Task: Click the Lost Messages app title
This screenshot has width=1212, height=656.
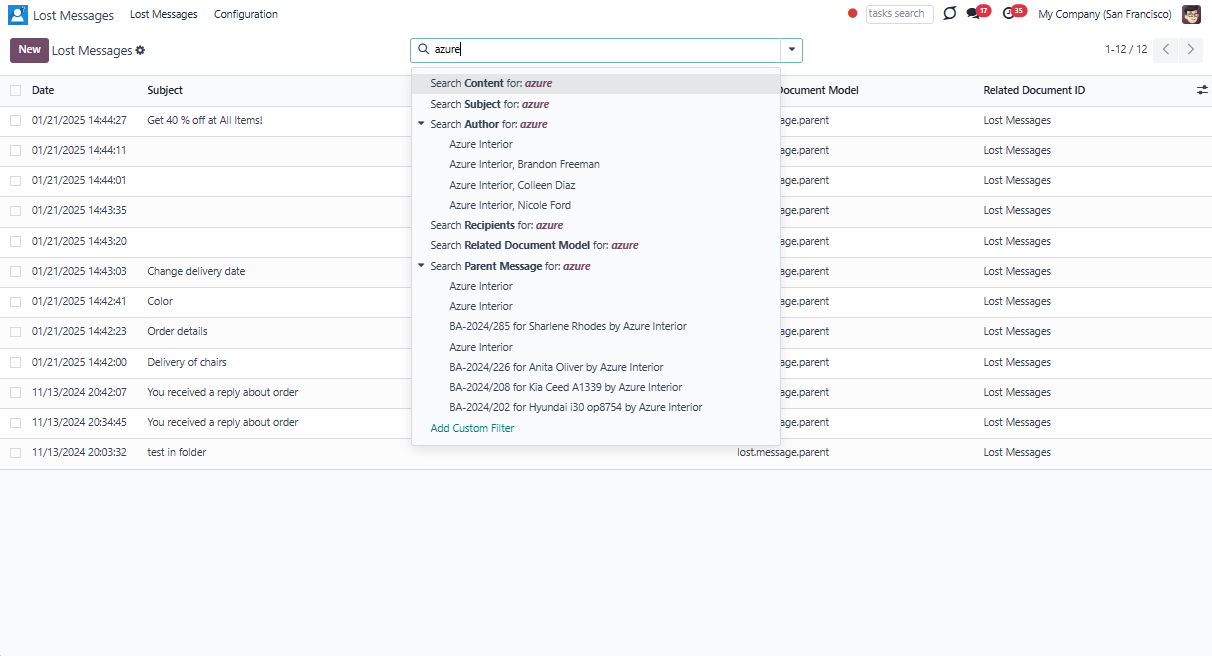Action: coord(71,15)
